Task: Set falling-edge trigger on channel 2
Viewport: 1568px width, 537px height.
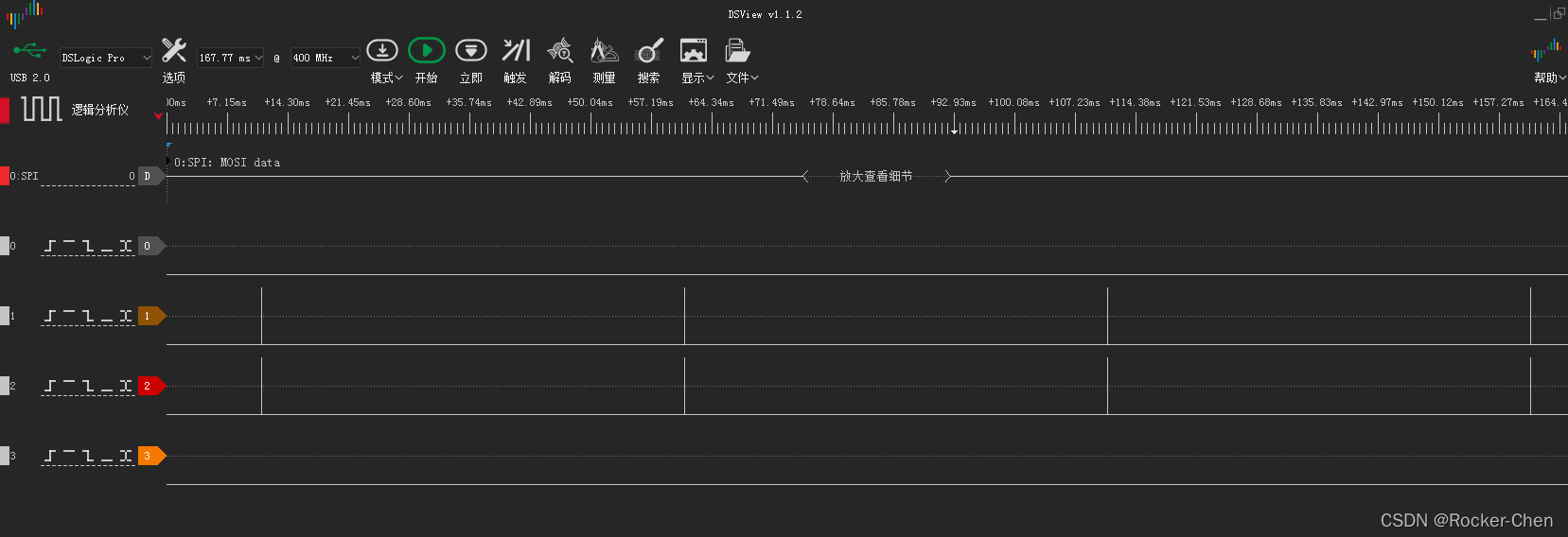Action: 88,386
